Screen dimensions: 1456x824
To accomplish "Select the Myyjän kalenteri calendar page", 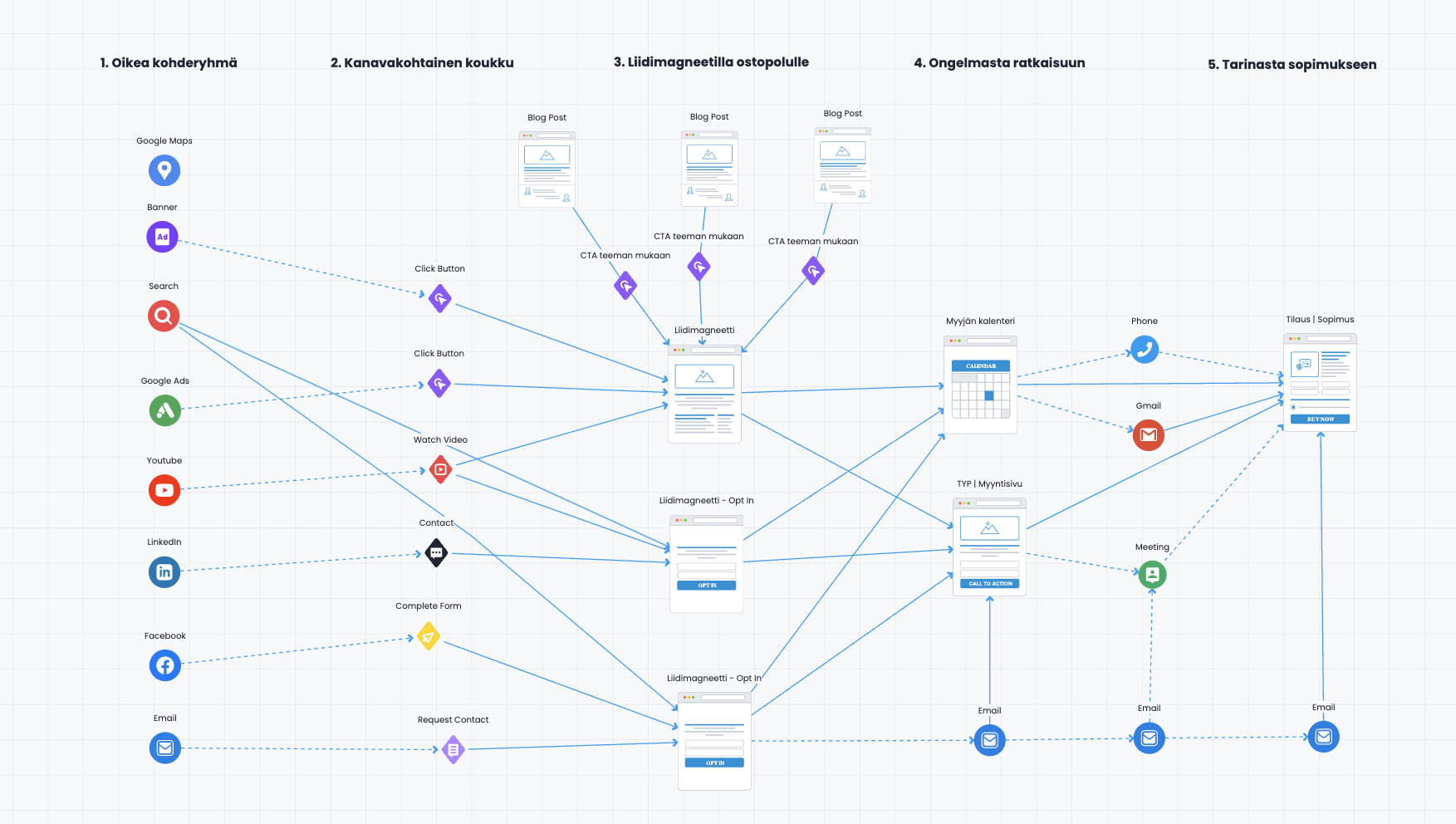I will pos(980,385).
